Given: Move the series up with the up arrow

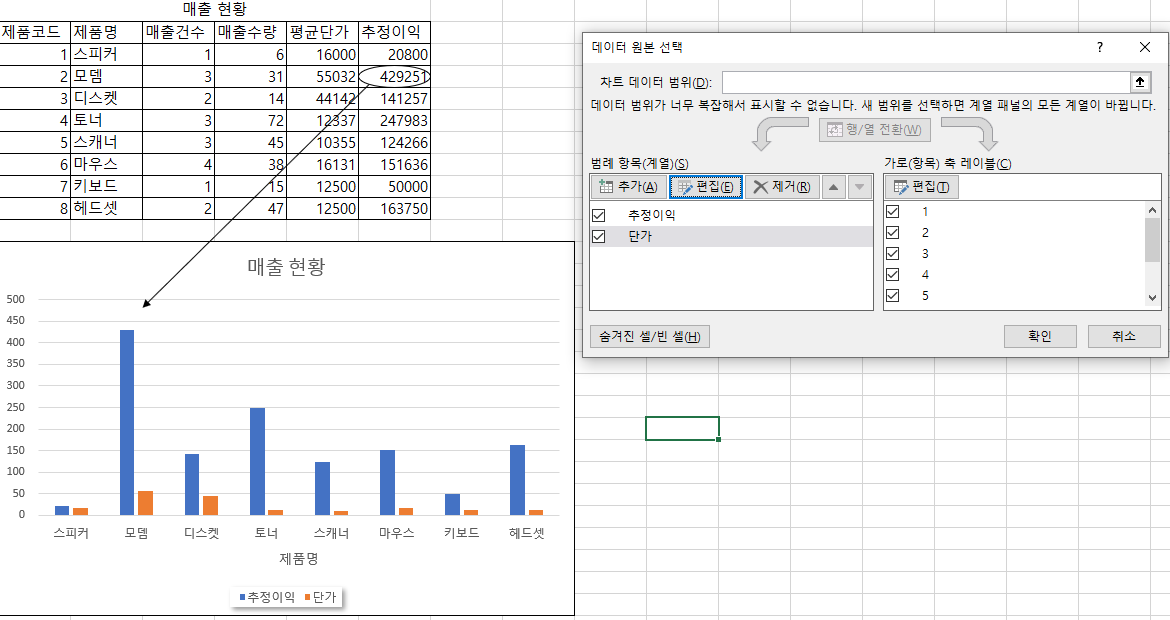Looking at the screenshot, I should coord(834,187).
